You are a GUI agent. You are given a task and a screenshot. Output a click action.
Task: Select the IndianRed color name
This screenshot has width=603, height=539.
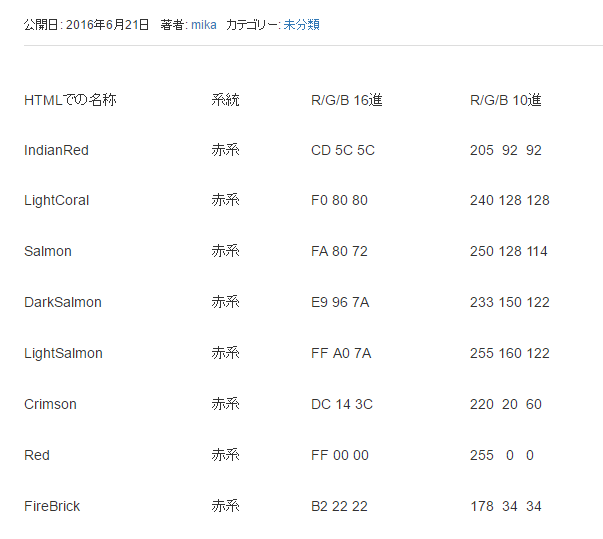click(x=56, y=150)
